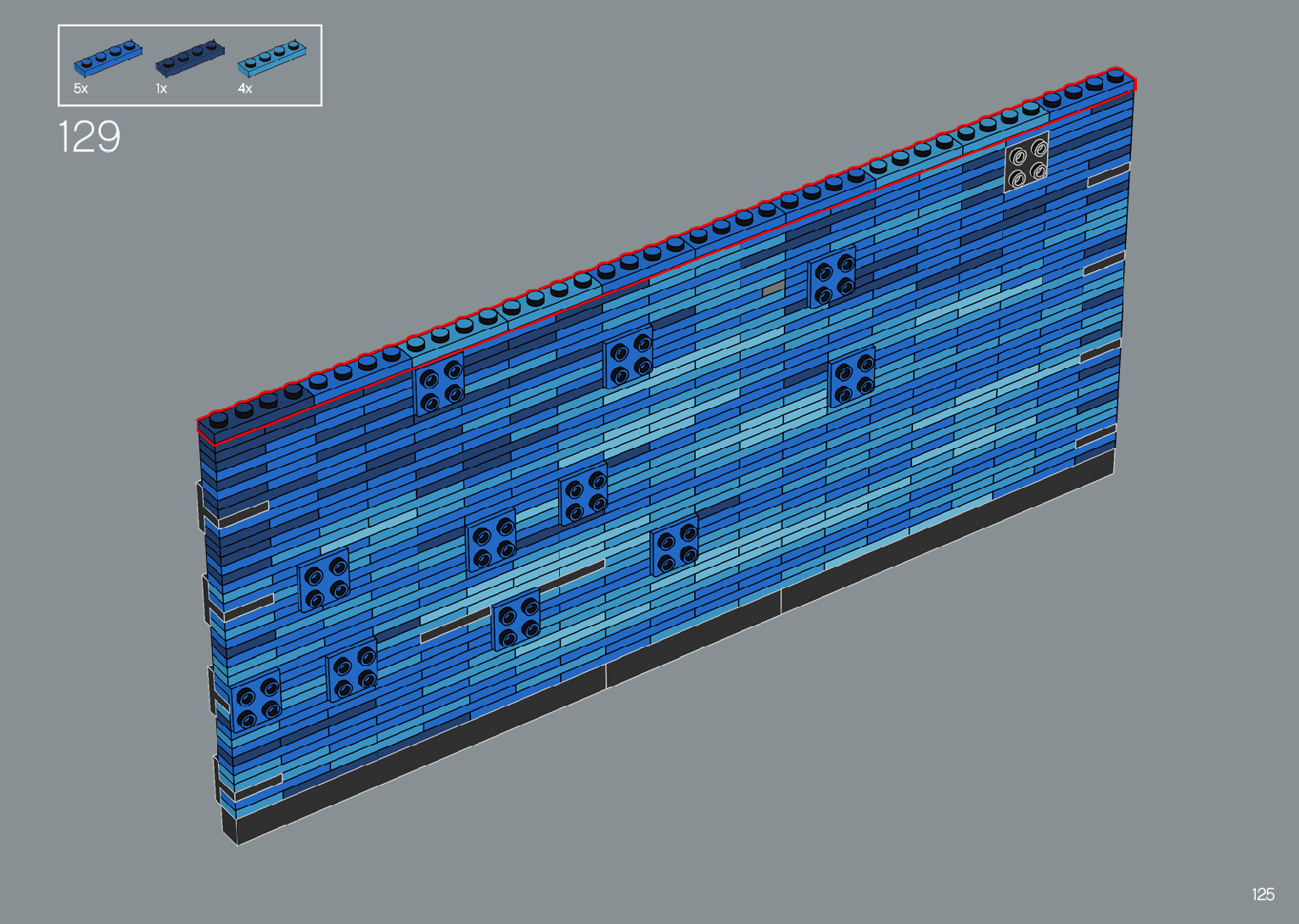The image size is (1299, 924).
Task: Select the dark blue 1x4 plate in parts box
Action: 189,56
